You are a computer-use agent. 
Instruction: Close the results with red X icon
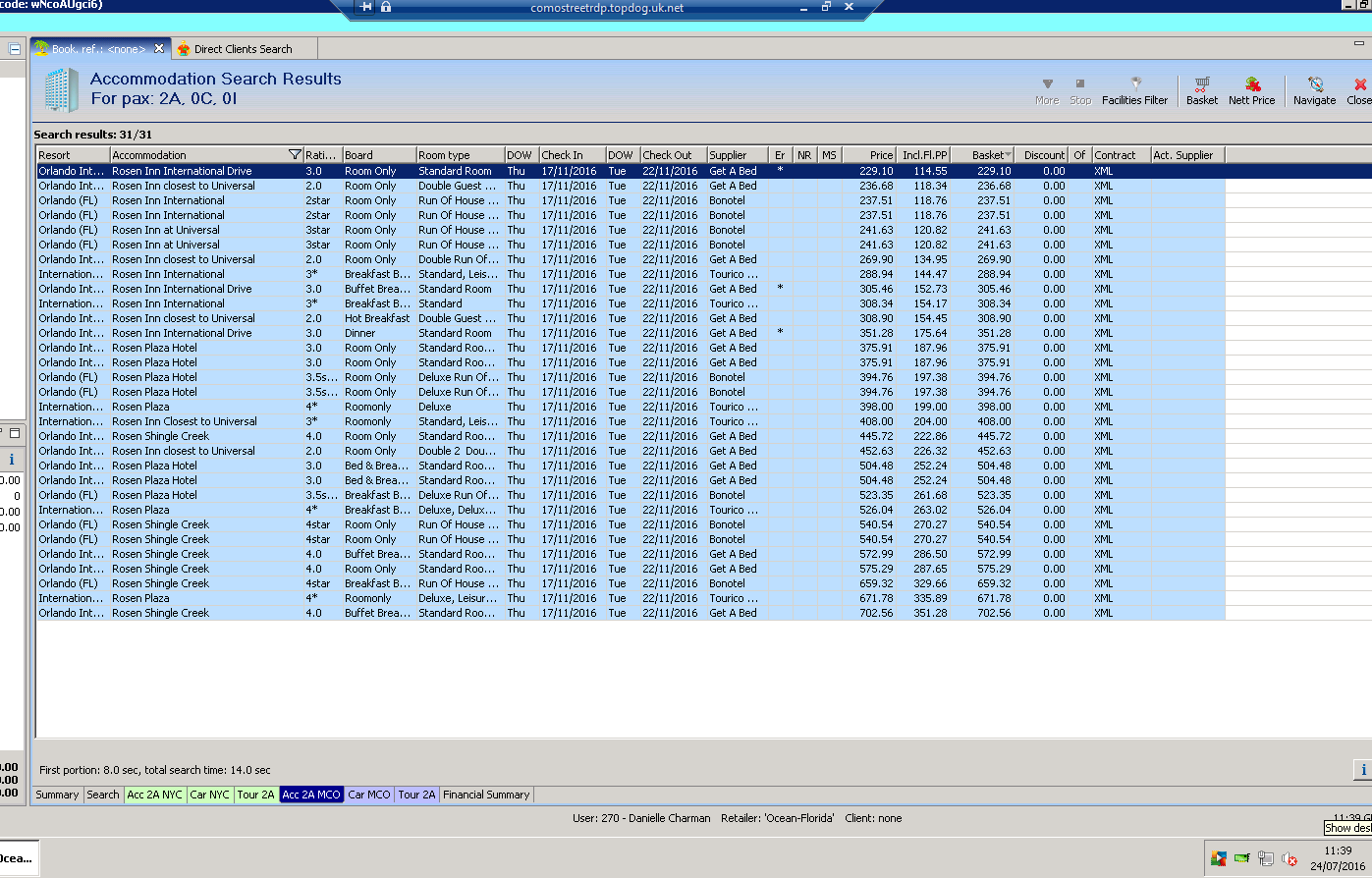pyautogui.click(x=1359, y=91)
